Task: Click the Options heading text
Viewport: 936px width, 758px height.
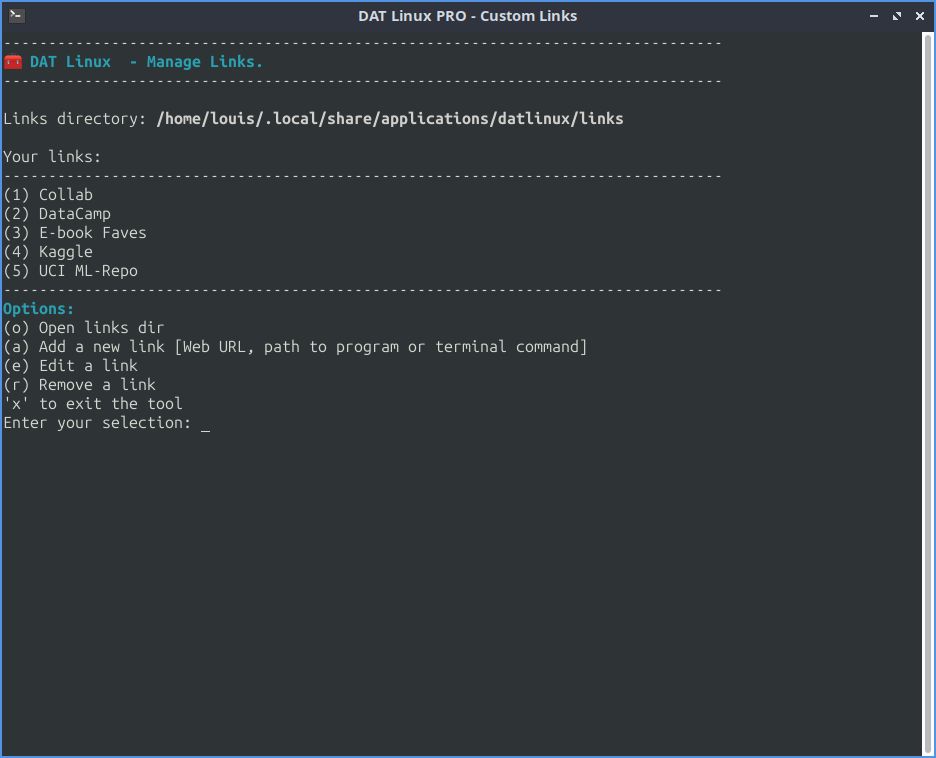Action: click(38, 308)
